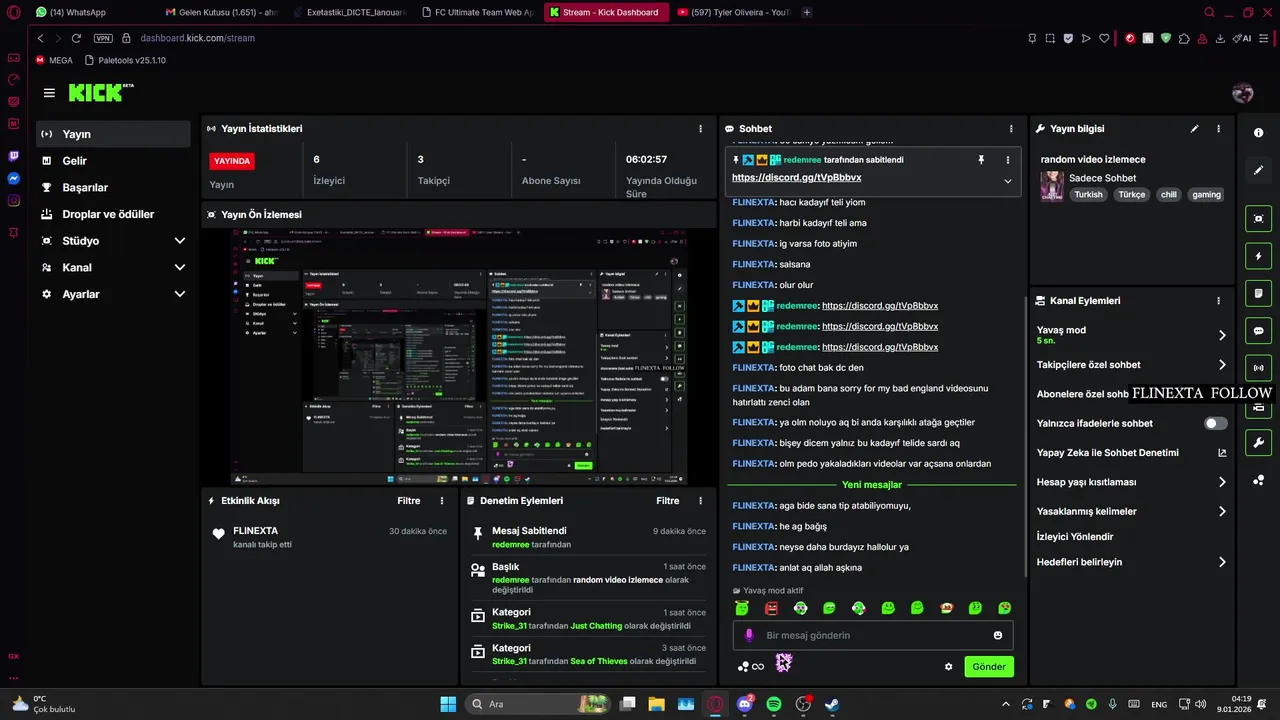The image size is (1280, 720).
Task: Click the Gönder button
Action: (989, 667)
